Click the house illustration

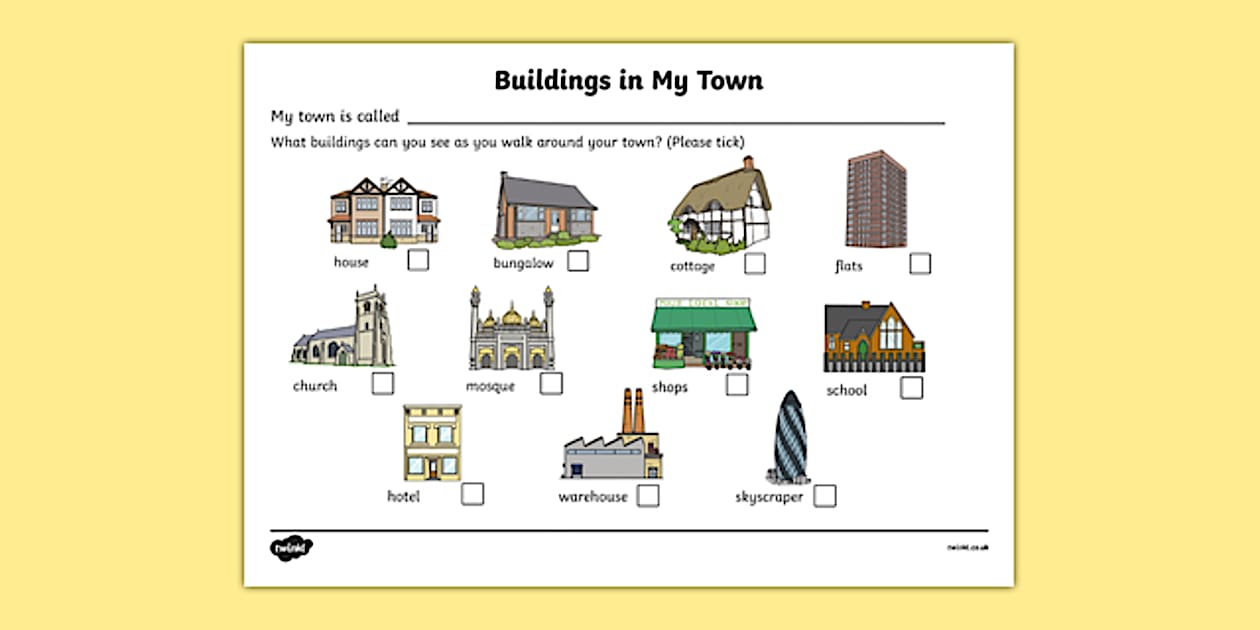point(383,210)
